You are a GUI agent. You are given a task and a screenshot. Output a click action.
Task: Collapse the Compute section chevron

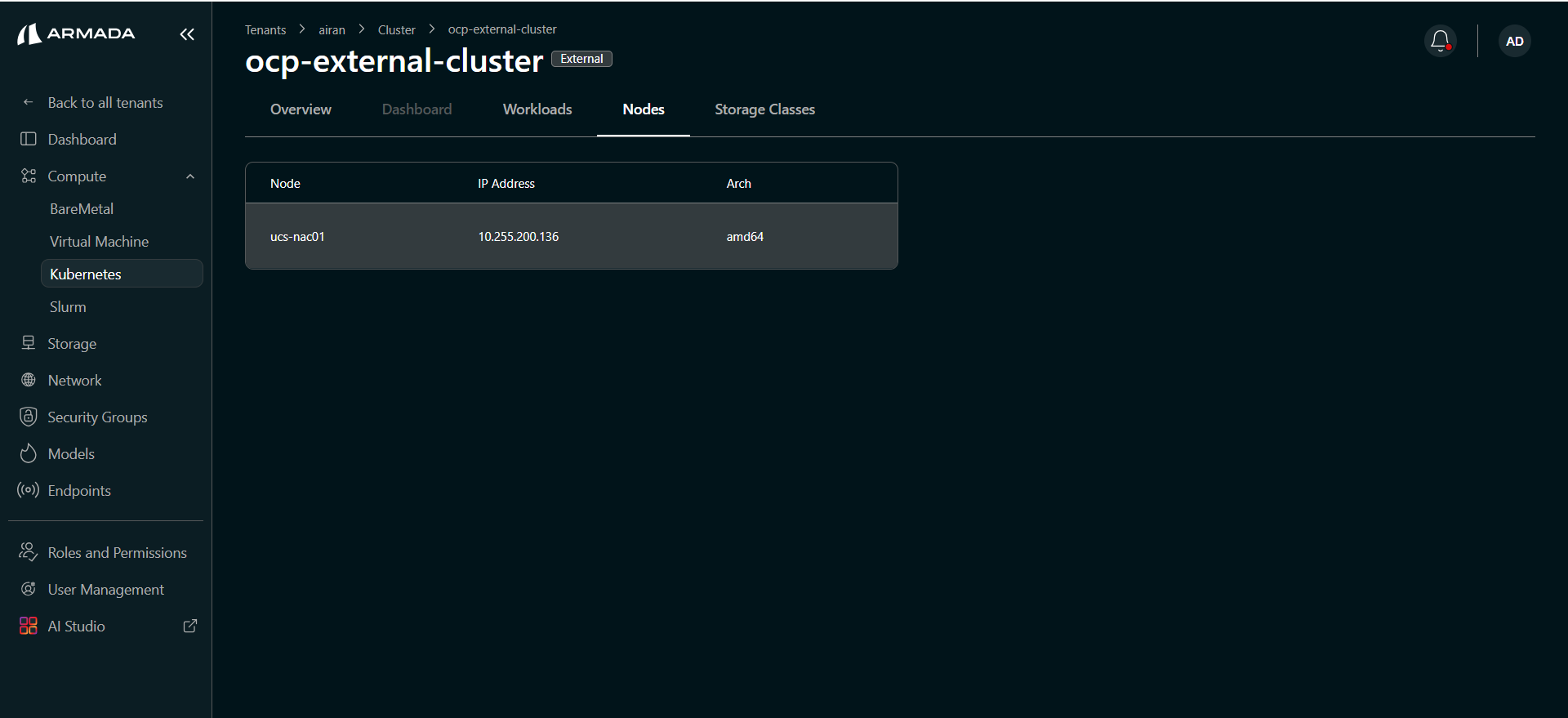(x=190, y=176)
